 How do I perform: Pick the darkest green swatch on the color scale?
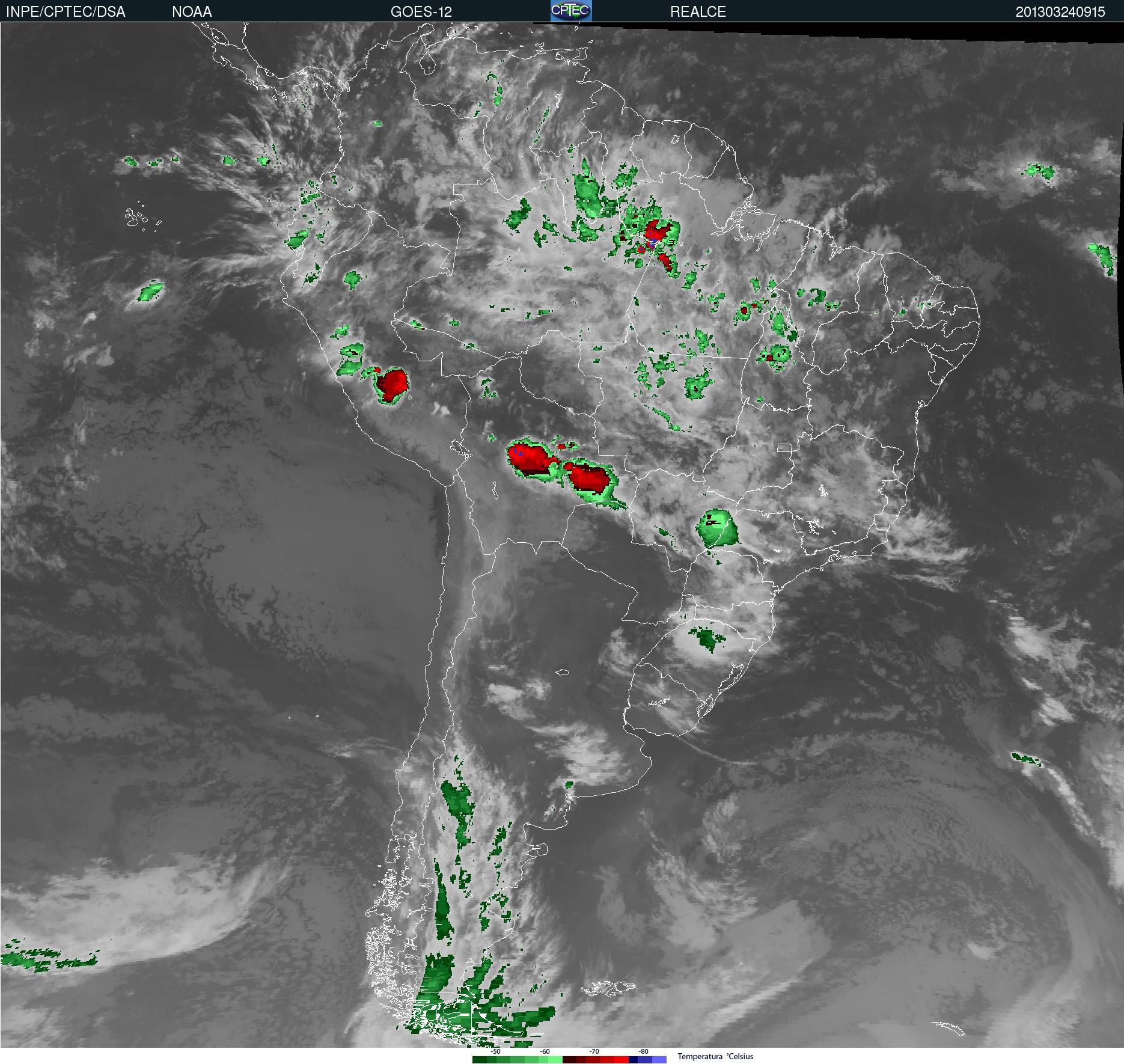click(x=480, y=1060)
